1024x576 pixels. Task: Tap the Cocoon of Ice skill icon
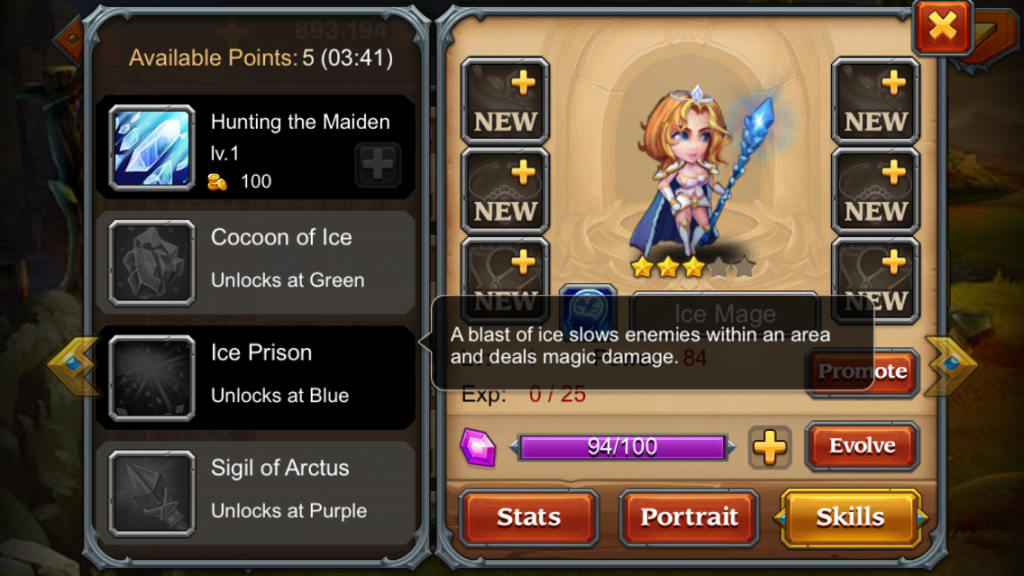click(152, 263)
